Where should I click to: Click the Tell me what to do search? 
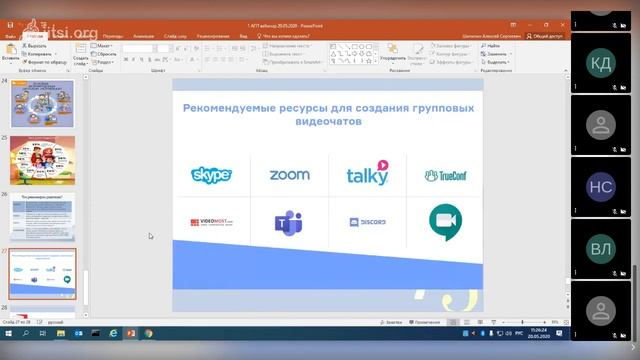(x=283, y=36)
